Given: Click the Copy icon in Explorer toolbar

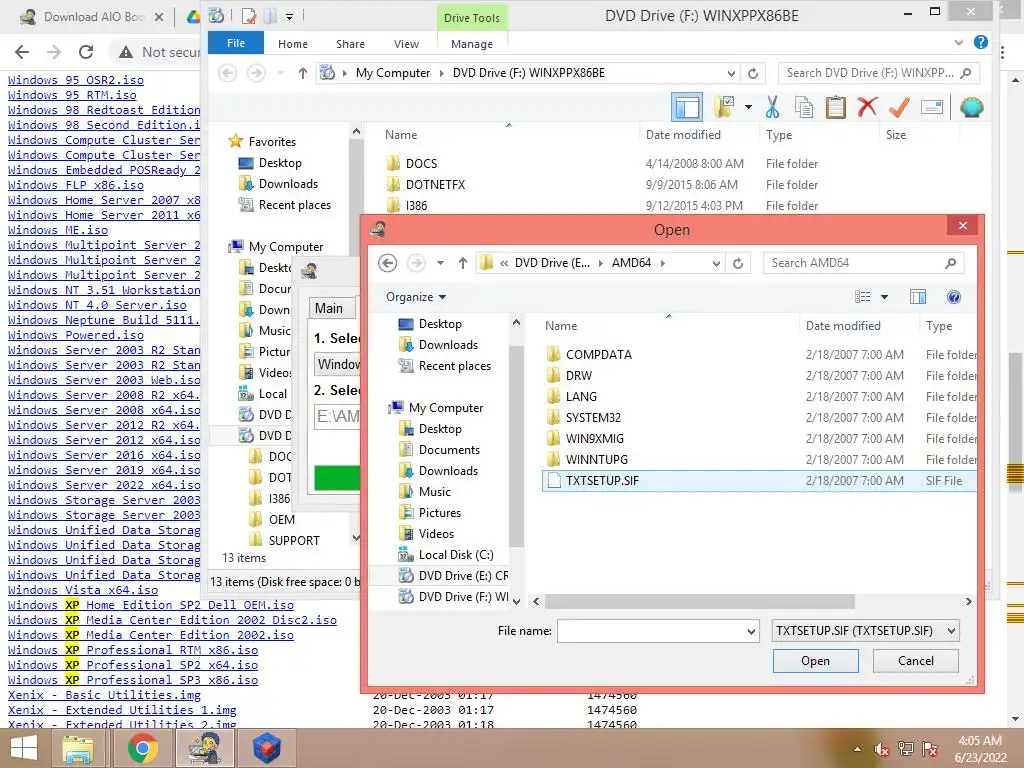Looking at the screenshot, I should [x=804, y=107].
